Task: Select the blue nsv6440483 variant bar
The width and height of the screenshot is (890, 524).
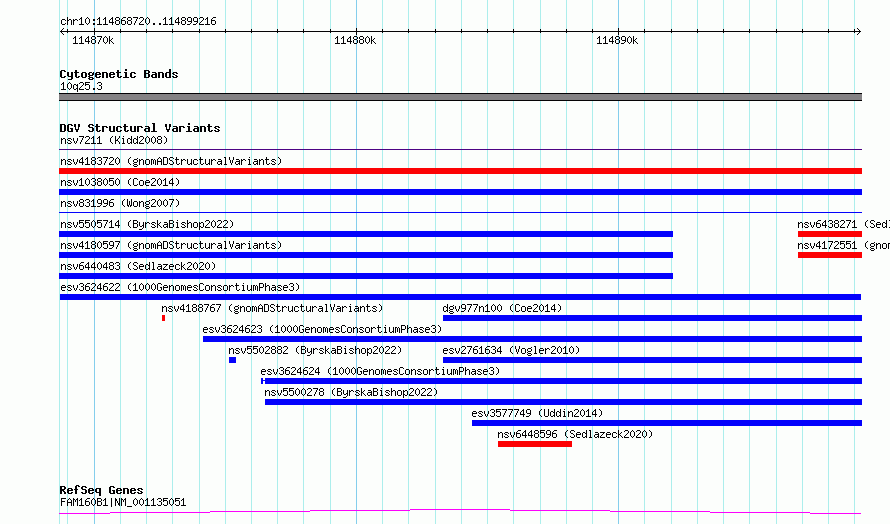Action: [366, 276]
